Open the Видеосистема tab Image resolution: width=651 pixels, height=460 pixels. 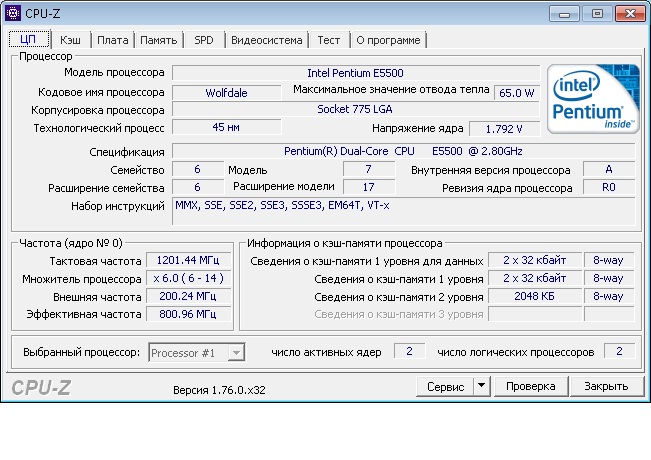pos(267,40)
